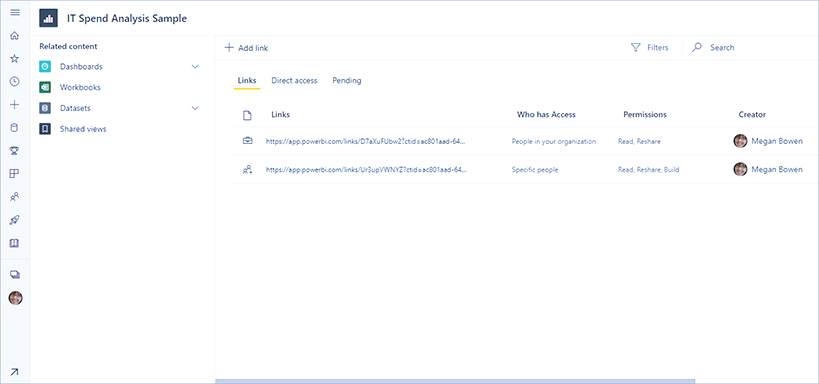
Task: Sort by Links column header
Action: click(280, 114)
